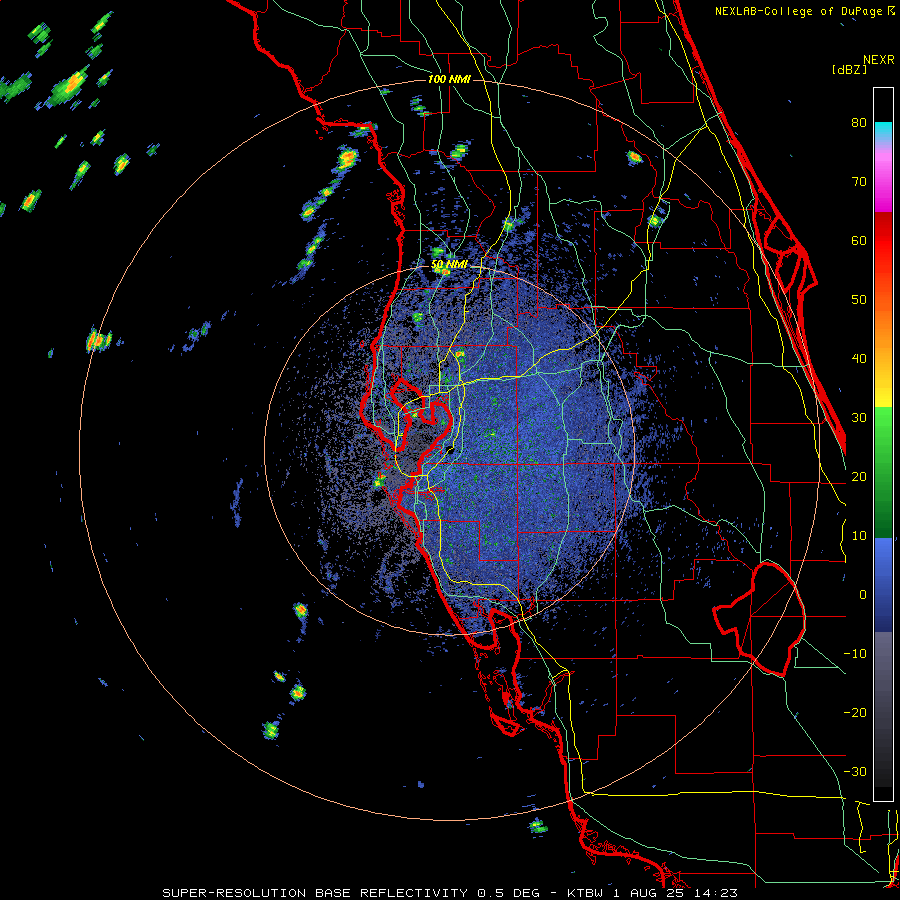
Task: Click the "-20" value on the dBZ scale
Action: coord(855,713)
